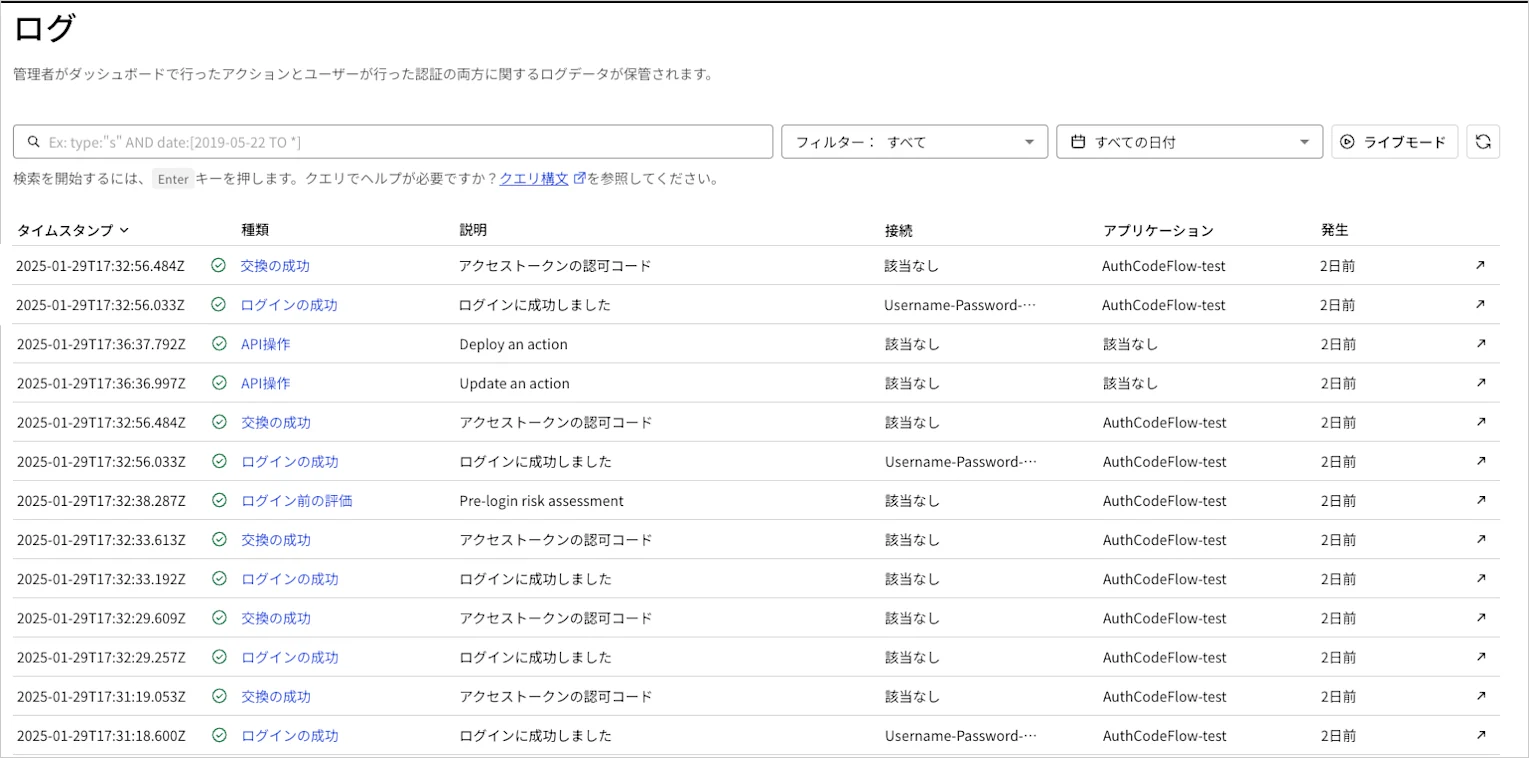Click the 説明 column header
The height and width of the screenshot is (758, 1529).
[x=473, y=230]
